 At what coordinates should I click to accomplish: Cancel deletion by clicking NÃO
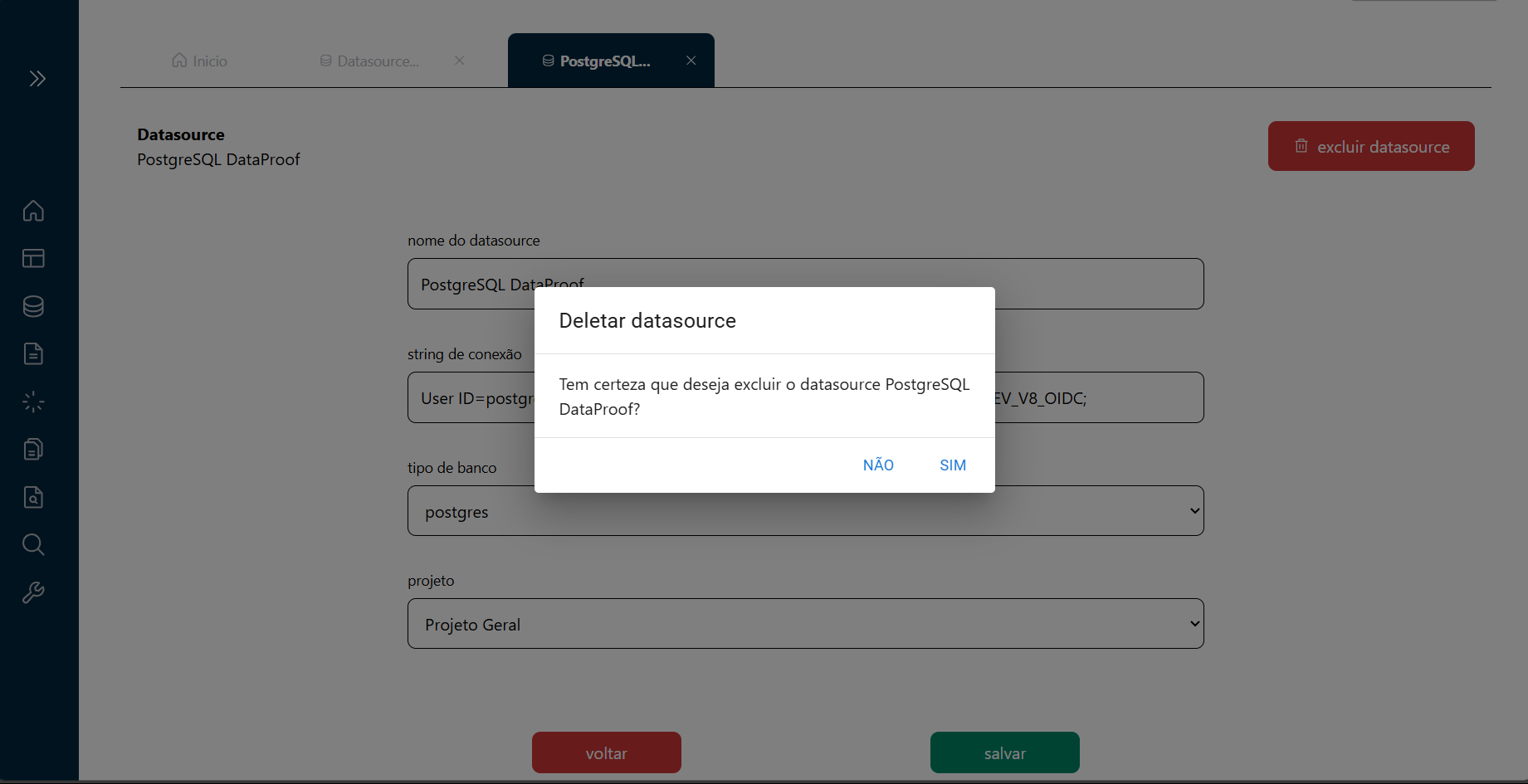[878, 465]
